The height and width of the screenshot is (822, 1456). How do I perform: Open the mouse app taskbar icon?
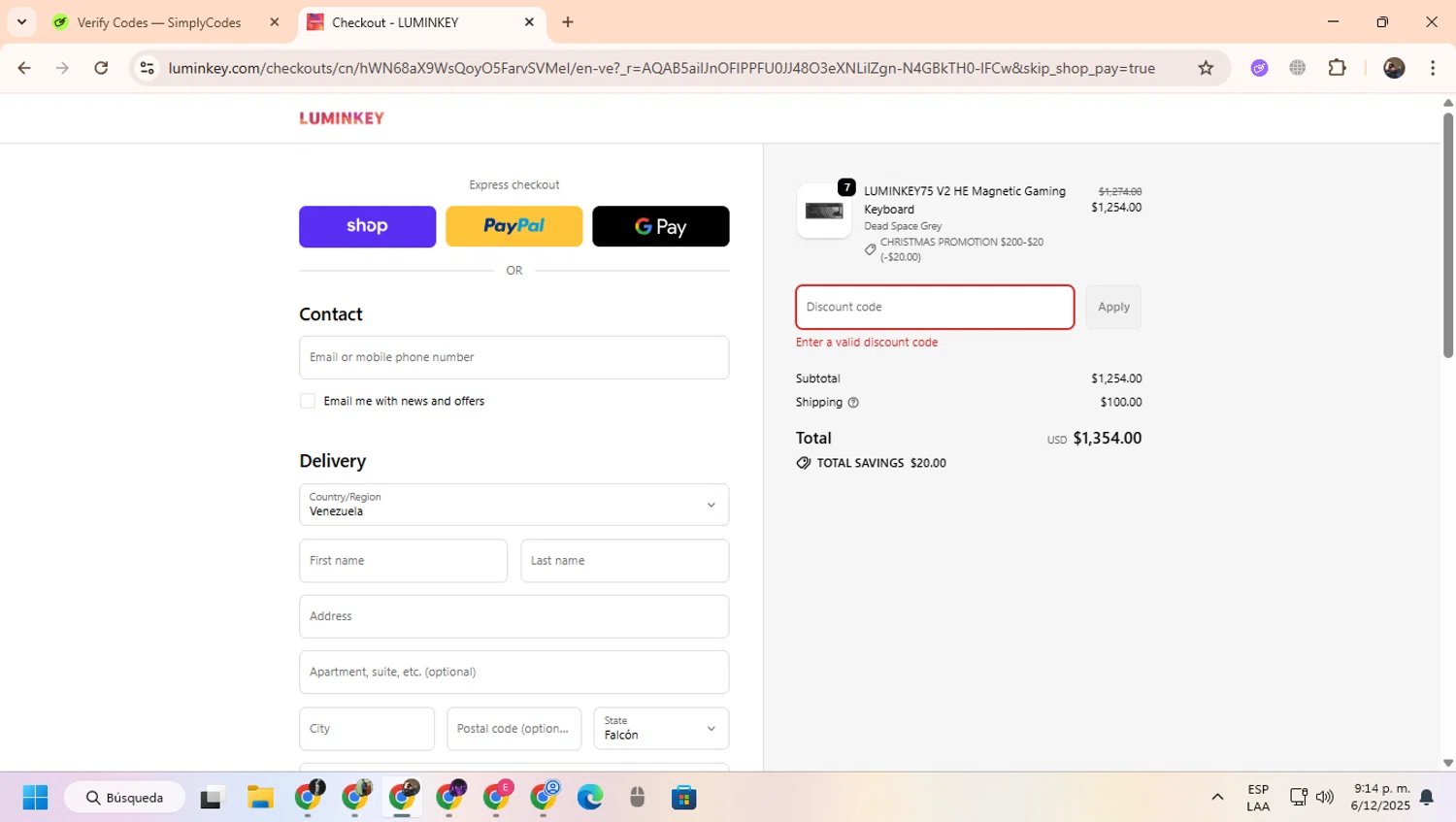(638, 798)
